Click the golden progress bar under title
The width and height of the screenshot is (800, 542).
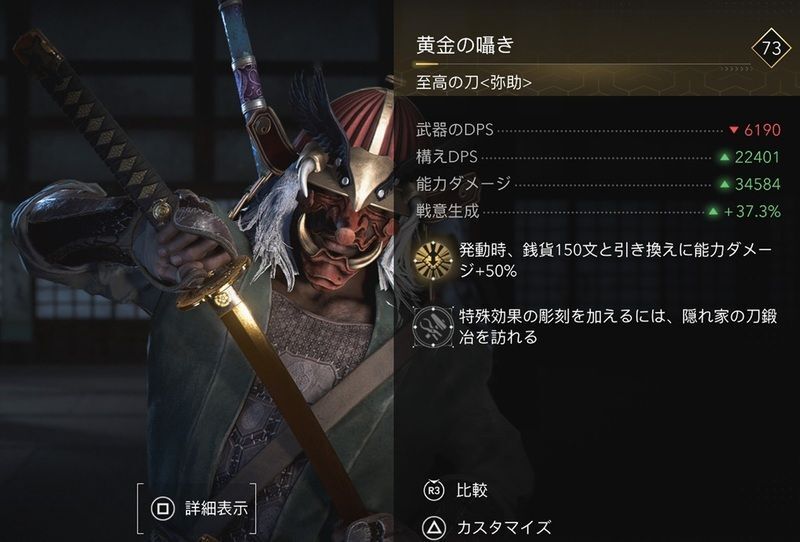583,65
